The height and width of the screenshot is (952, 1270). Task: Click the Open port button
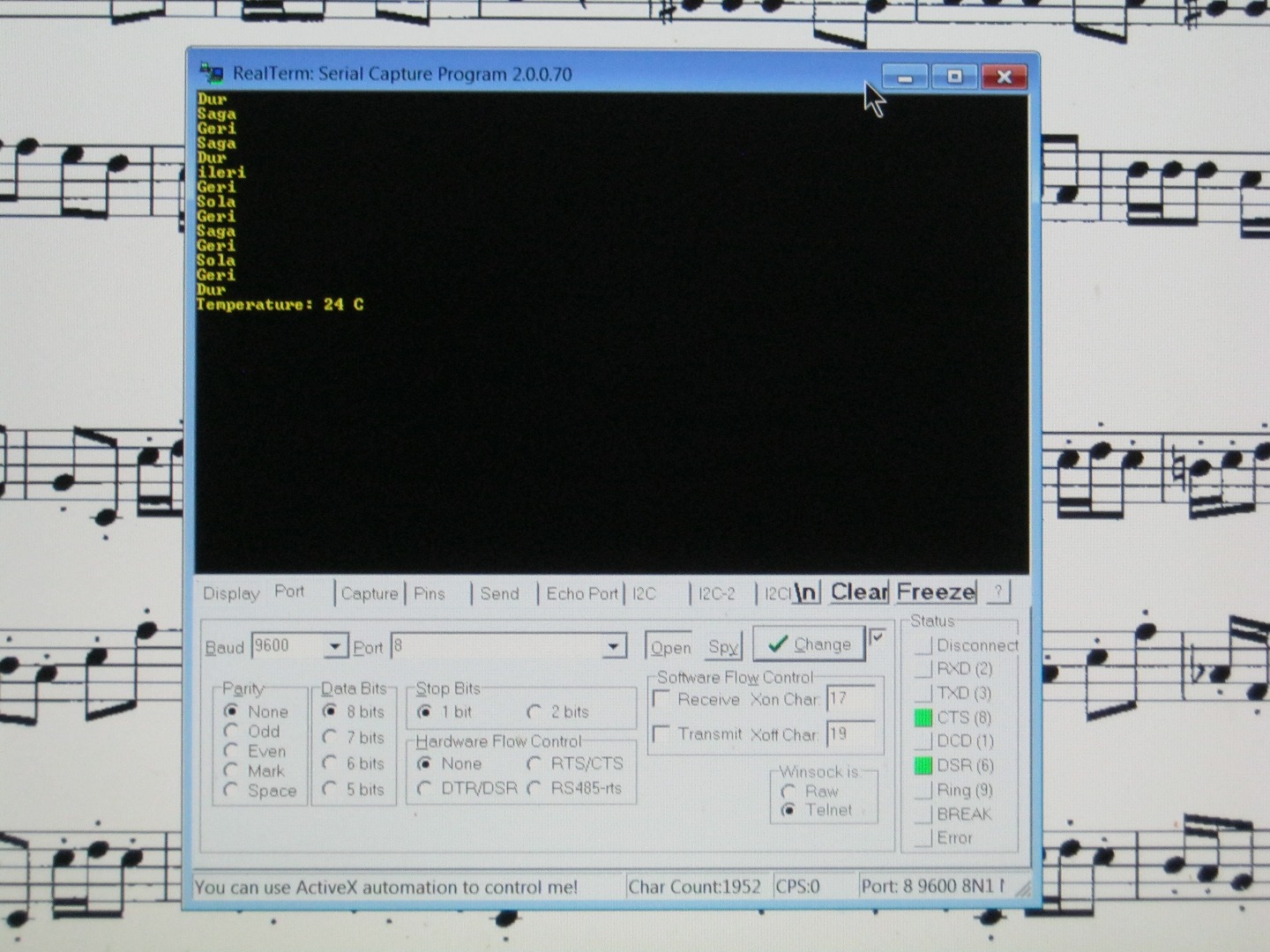pyautogui.click(x=670, y=648)
